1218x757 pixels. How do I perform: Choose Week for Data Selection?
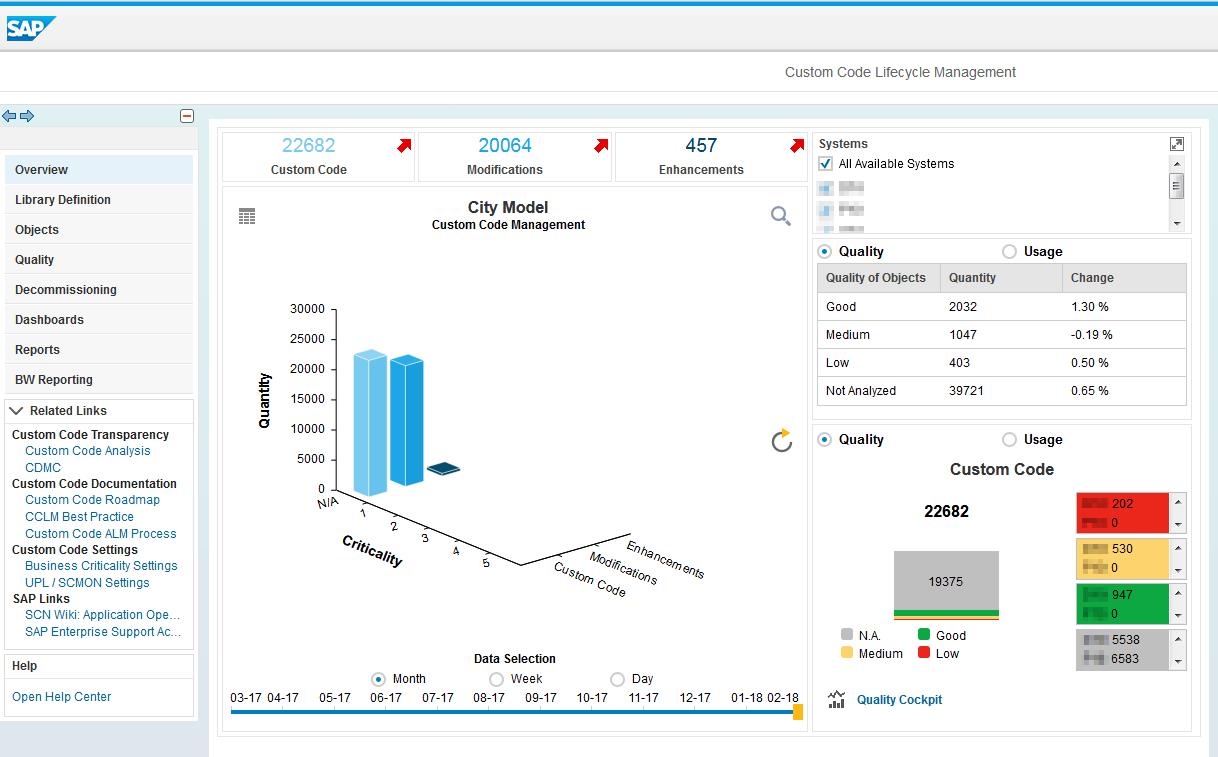pyautogui.click(x=496, y=679)
